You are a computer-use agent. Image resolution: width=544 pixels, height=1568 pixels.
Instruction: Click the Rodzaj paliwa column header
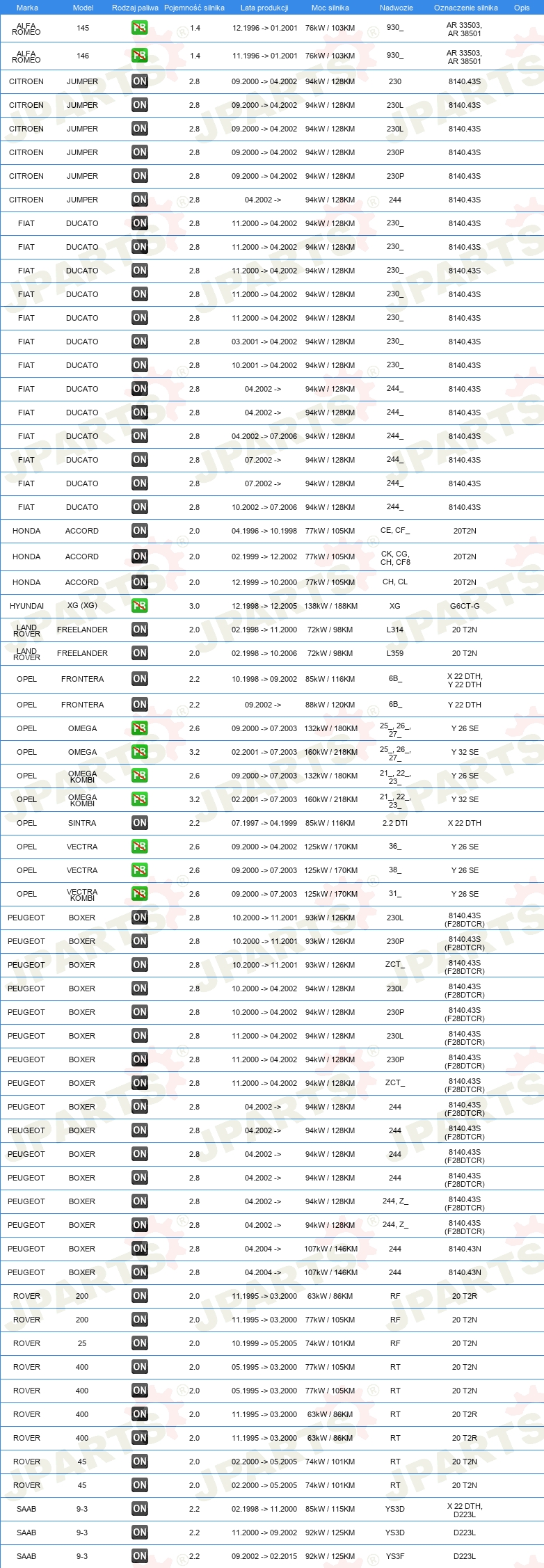(135, 8)
